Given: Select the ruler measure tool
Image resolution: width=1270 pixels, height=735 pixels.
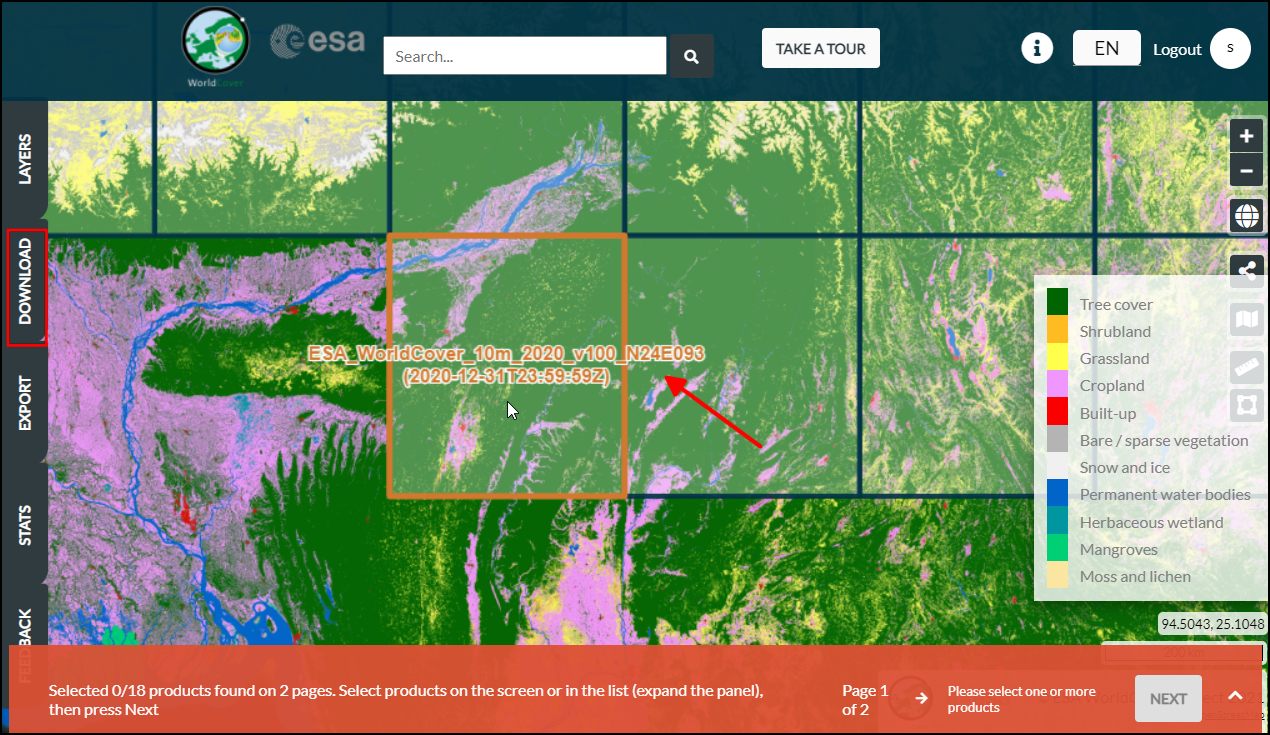Looking at the screenshot, I should (1246, 366).
